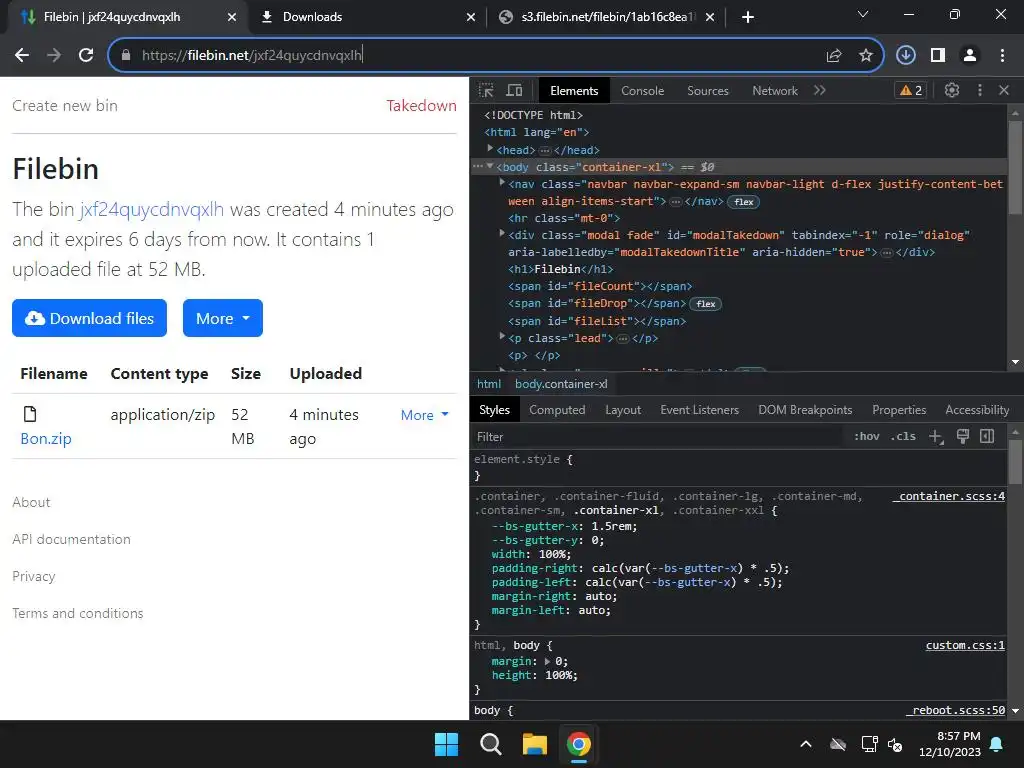
Task: Expand the margin shorthand property triangle
Action: click(x=547, y=661)
